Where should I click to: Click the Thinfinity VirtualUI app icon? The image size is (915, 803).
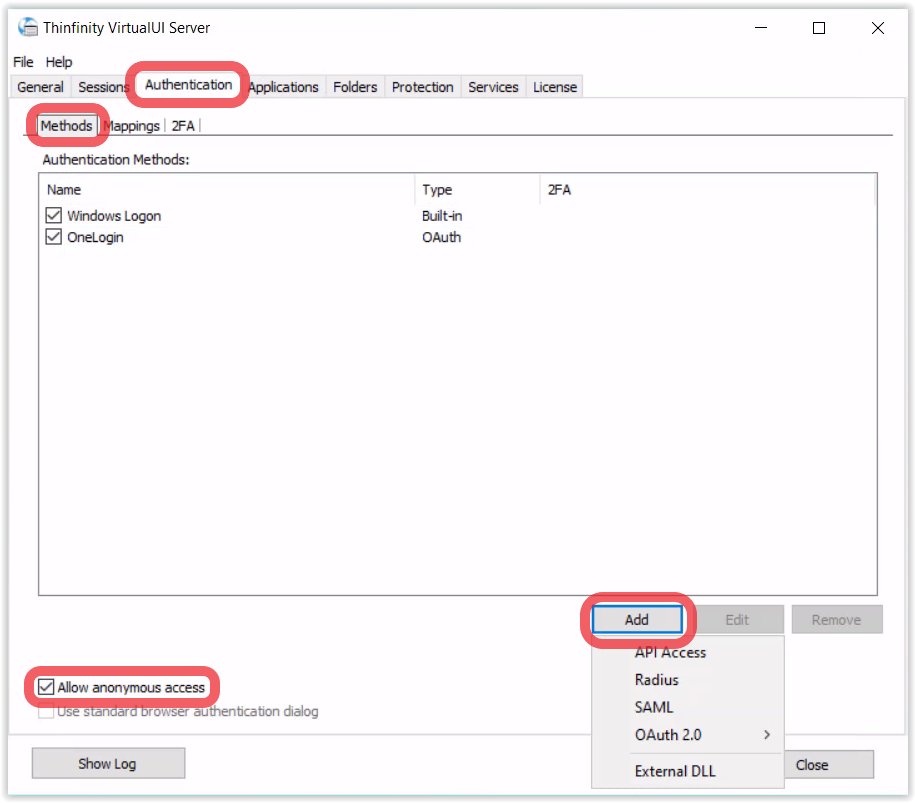click(27, 27)
